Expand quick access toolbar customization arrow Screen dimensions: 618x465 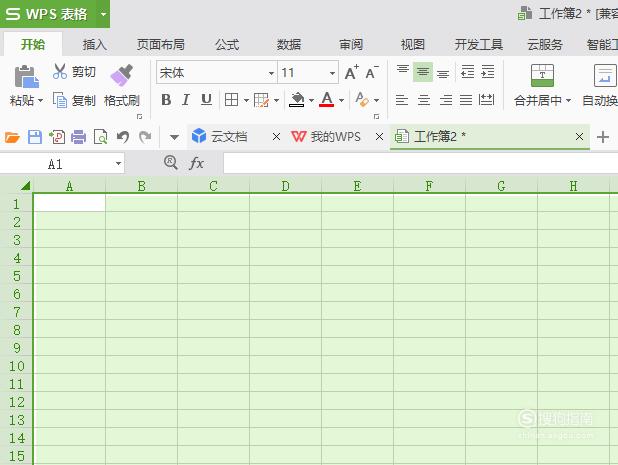click(x=174, y=137)
